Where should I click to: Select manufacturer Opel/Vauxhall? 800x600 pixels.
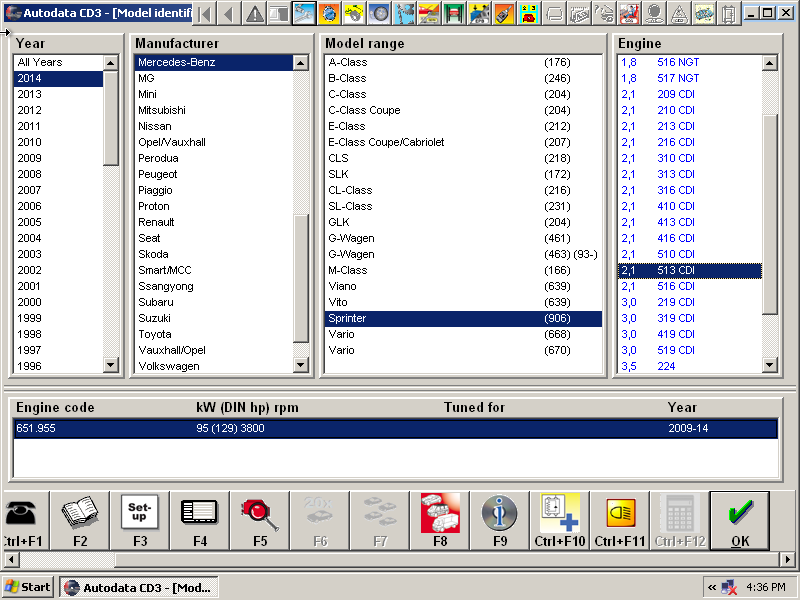pos(214,142)
